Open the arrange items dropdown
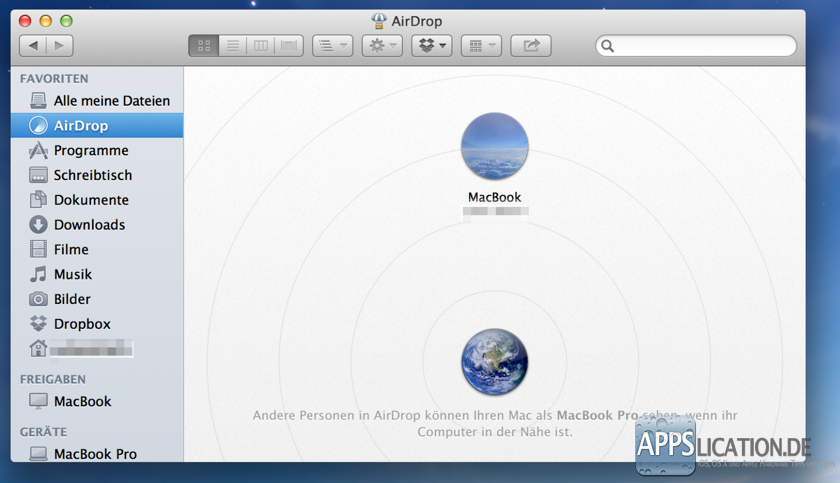This screenshot has width=840, height=483. [333, 46]
